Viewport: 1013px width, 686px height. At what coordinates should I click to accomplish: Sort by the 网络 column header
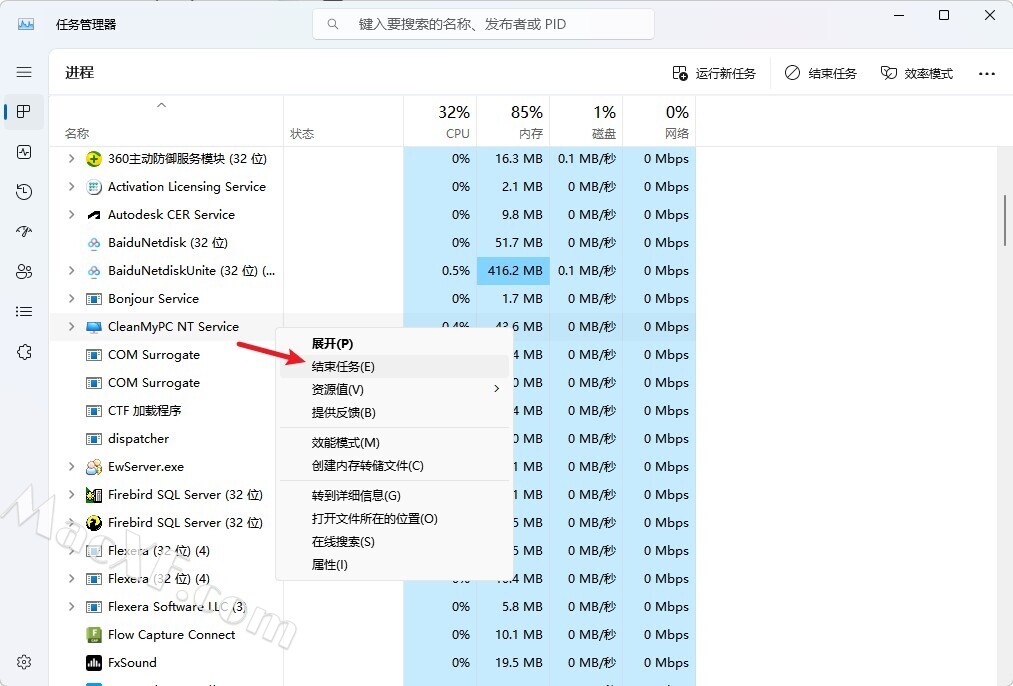click(x=659, y=121)
